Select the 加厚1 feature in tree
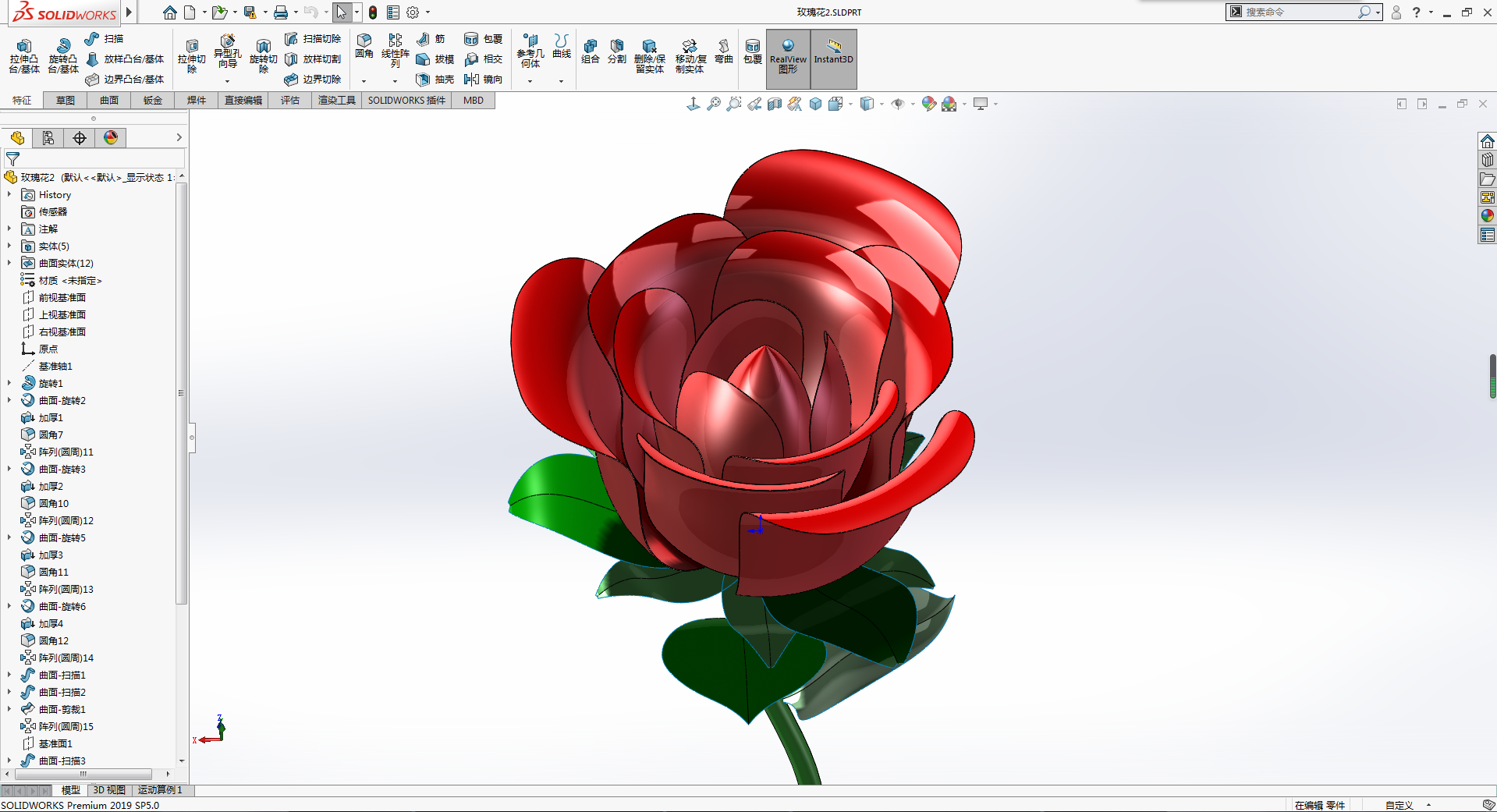 coord(51,418)
